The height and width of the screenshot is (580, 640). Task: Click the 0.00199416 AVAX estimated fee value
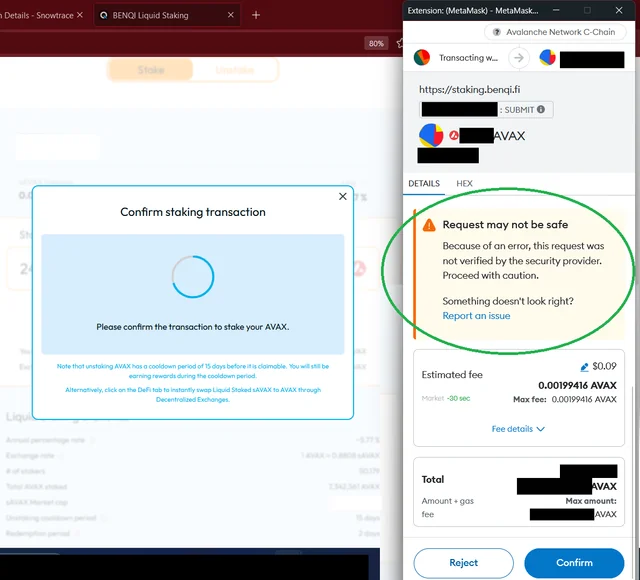pyautogui.click(x=577, y=385)
